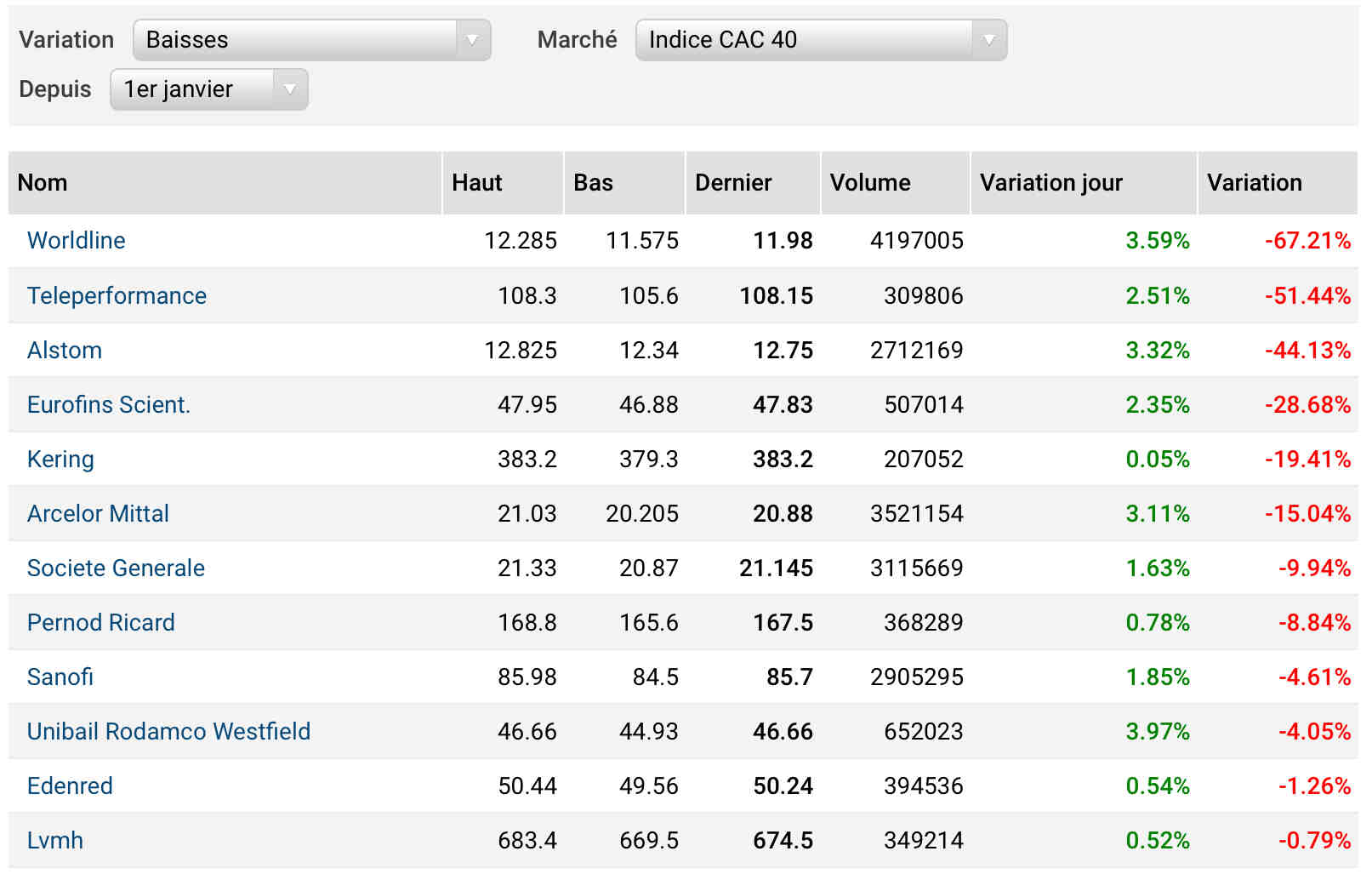Open the Unibail Rodamco Westfield link
Screen dimensions: 1372x874
[x=168, y=731]
